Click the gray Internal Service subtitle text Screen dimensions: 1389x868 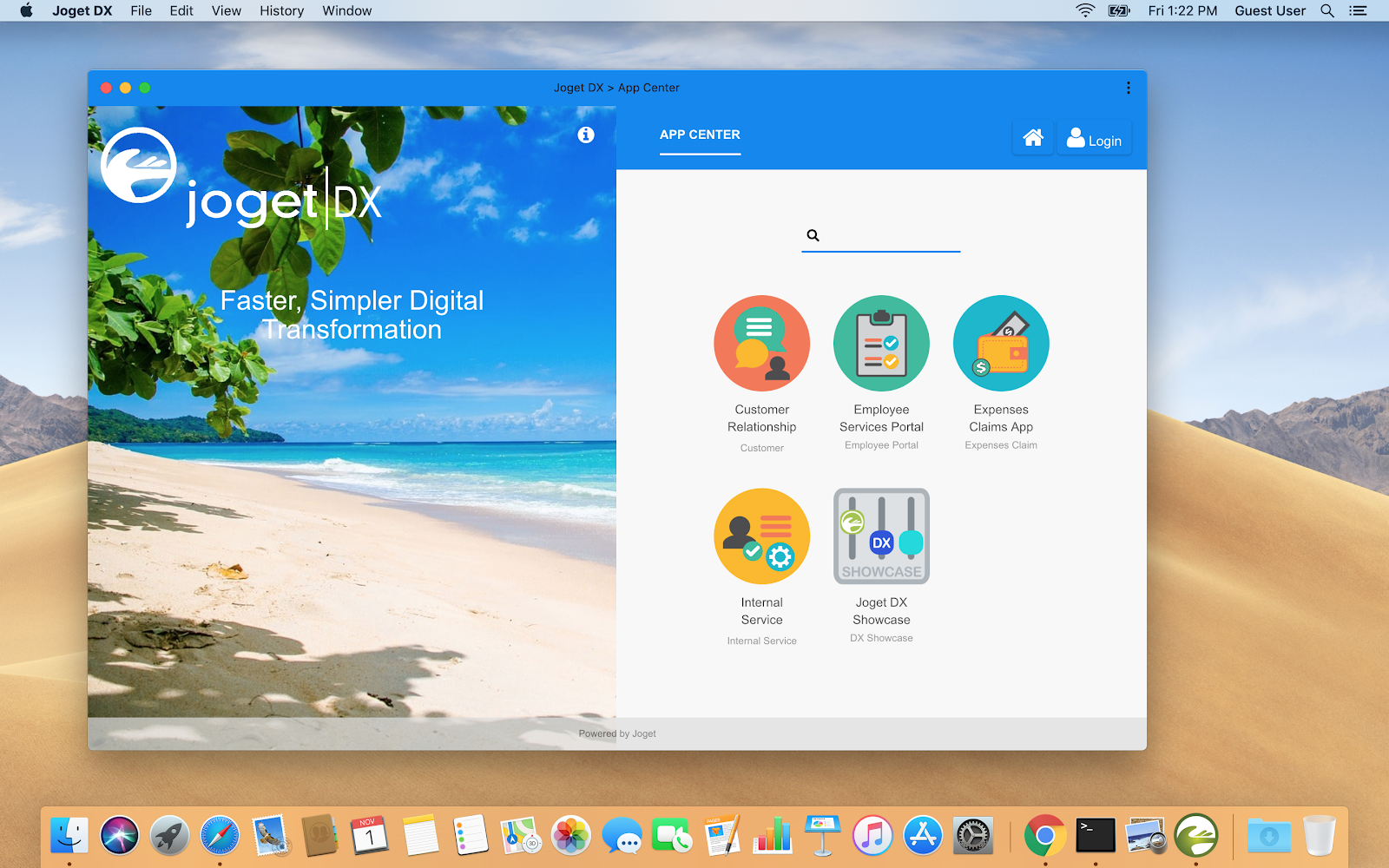click(x=761, y=641)
